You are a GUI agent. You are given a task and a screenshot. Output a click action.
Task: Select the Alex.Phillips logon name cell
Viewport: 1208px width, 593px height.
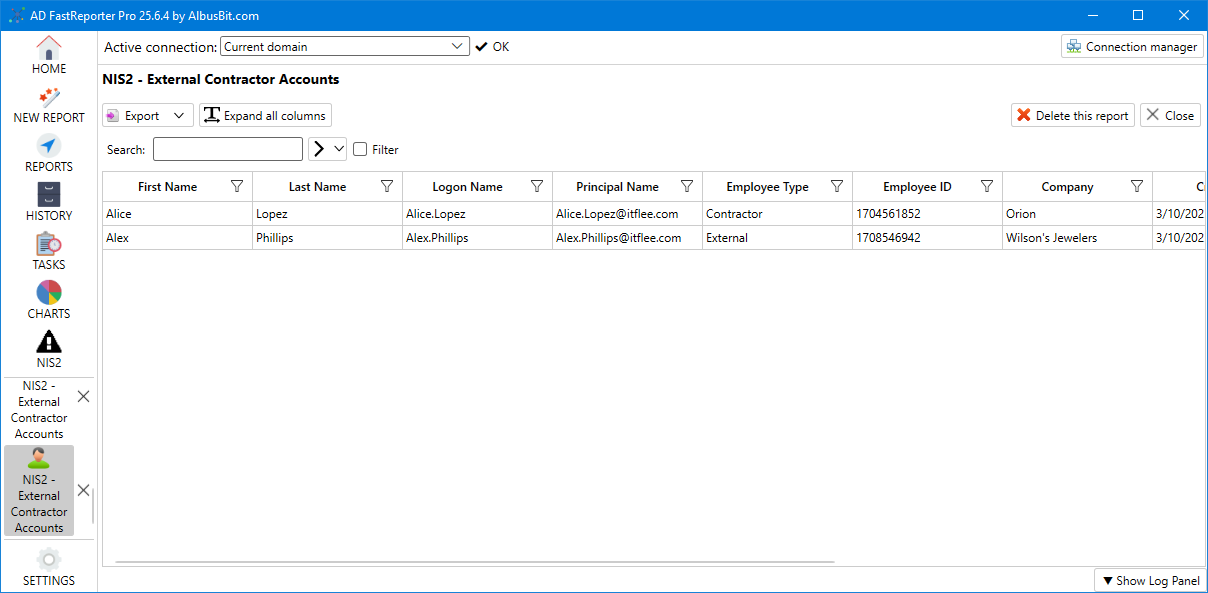[x=477, y=238]
